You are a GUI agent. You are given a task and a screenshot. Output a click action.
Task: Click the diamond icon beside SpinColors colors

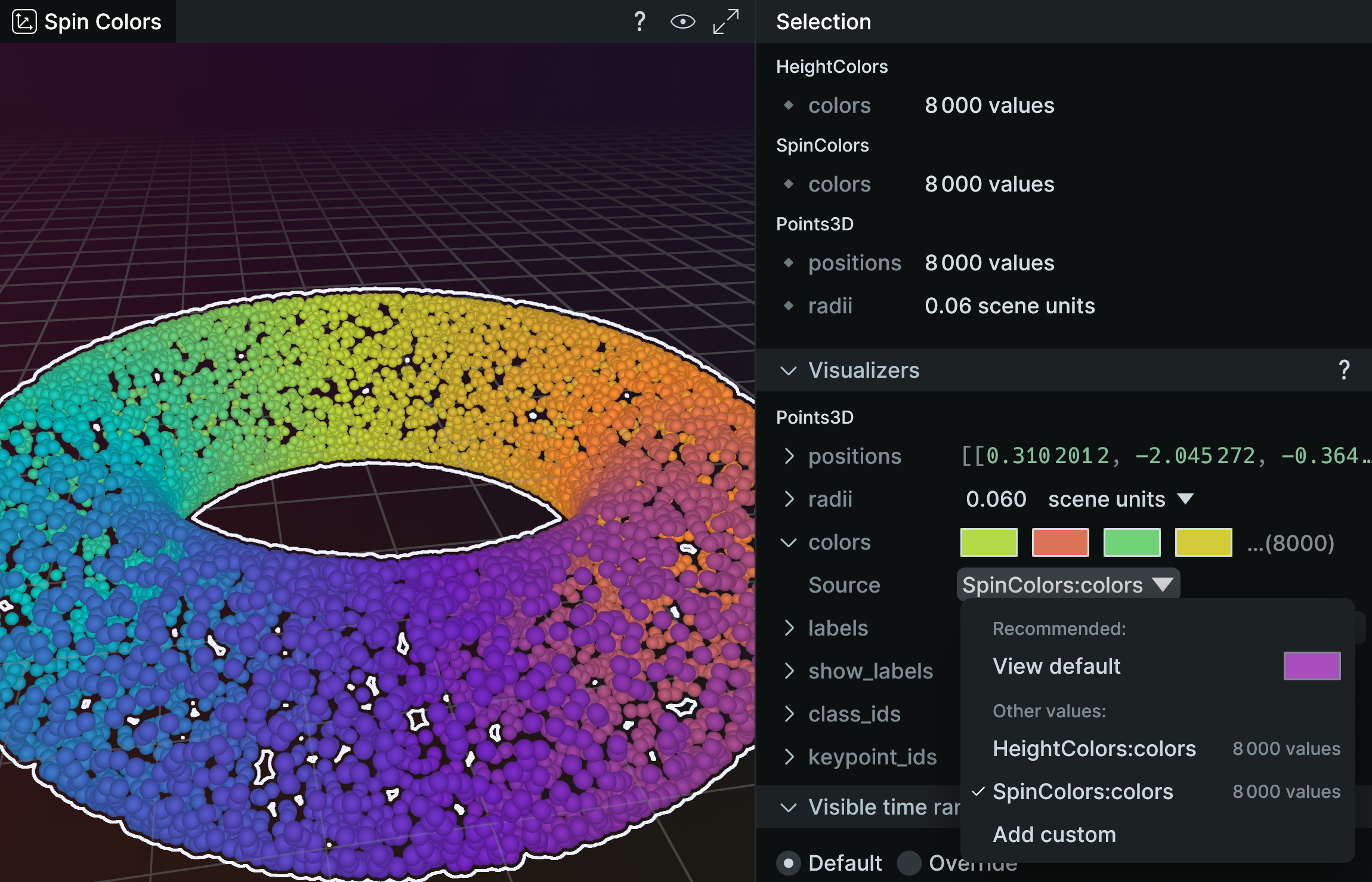click(x=789, y=184)
